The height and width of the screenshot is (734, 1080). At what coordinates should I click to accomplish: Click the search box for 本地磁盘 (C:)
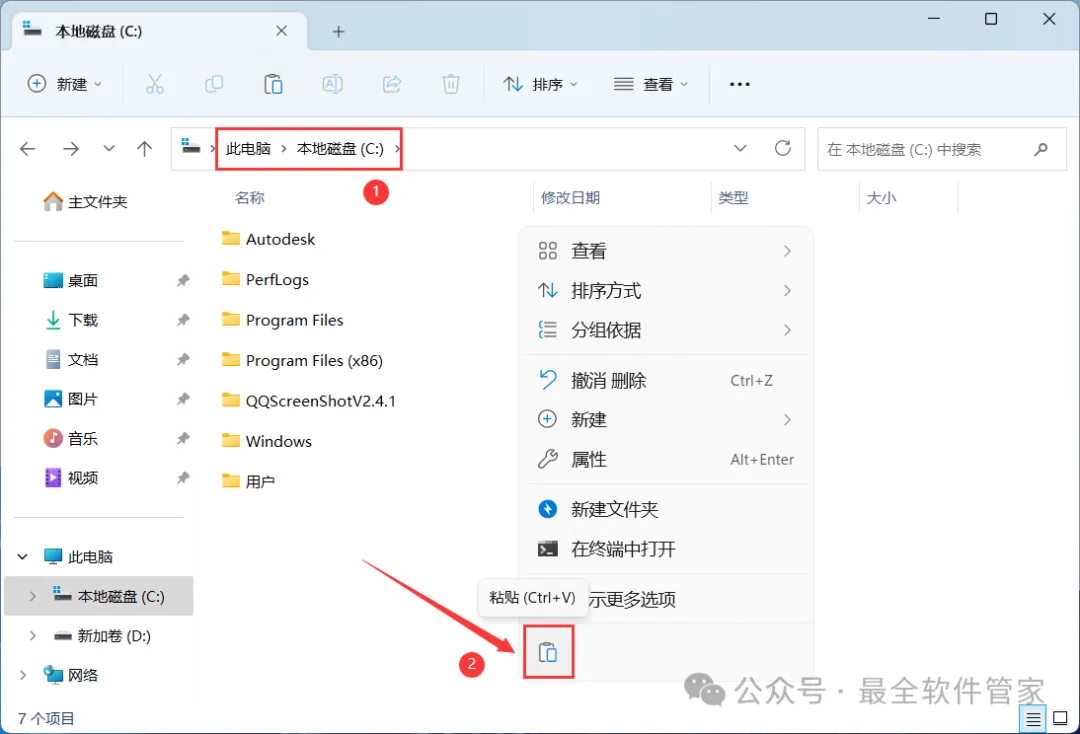pos(942,149)
